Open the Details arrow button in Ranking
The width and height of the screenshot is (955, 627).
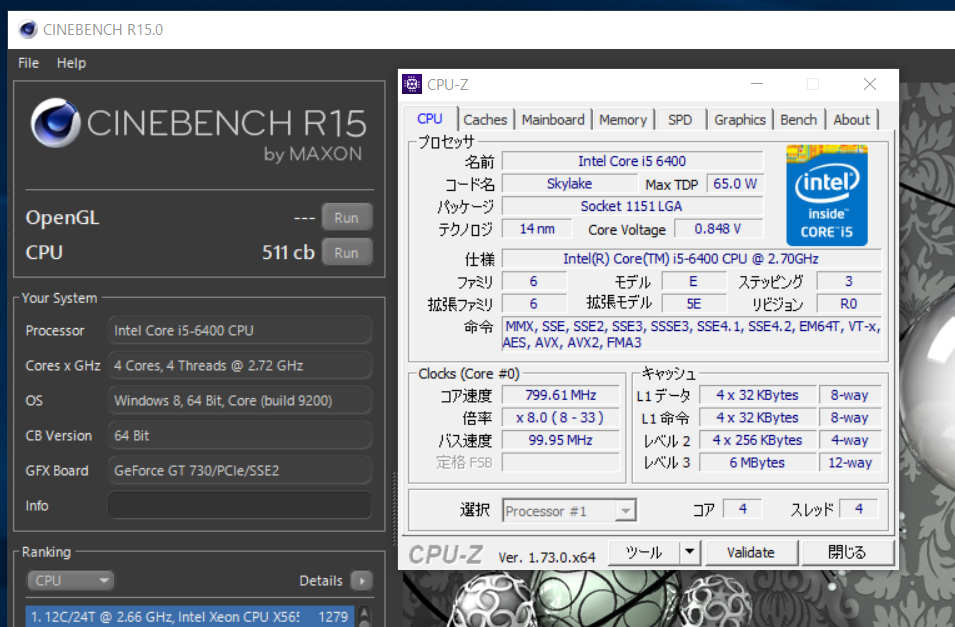(362, 581)
